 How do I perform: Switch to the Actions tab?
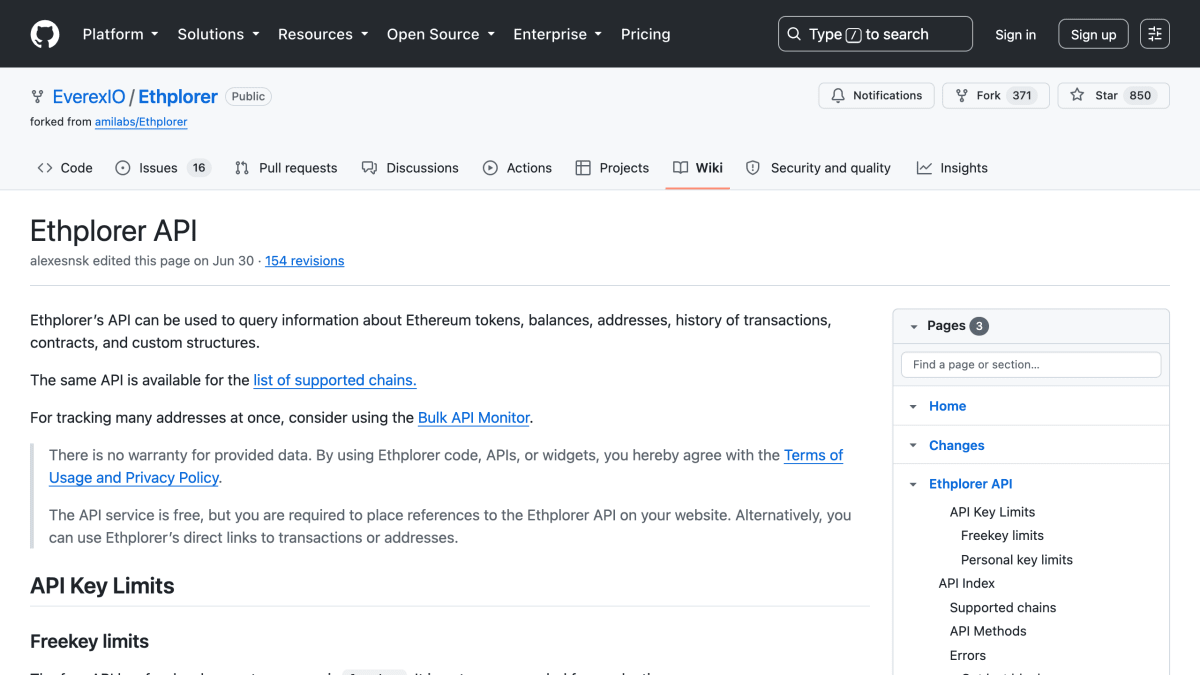(517, 168)
